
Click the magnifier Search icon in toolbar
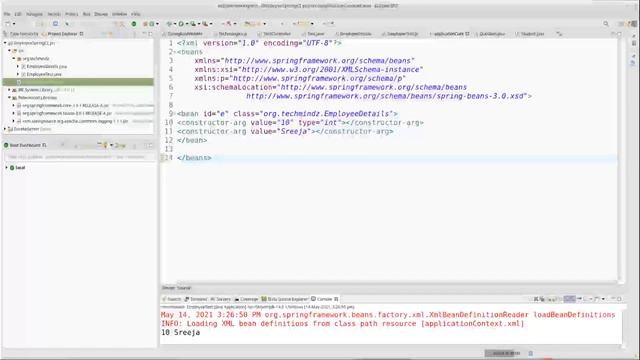coord(606,24)
